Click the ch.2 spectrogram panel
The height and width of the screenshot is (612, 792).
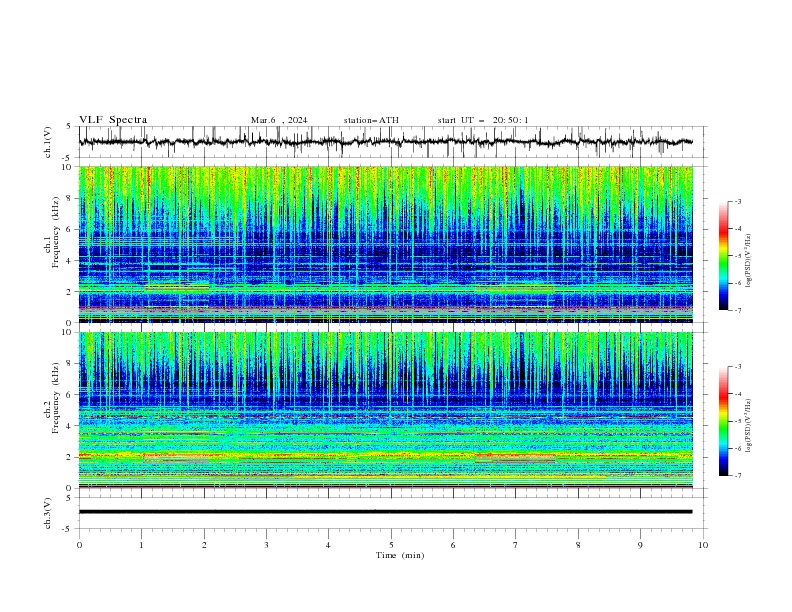(x=386, y=410)
